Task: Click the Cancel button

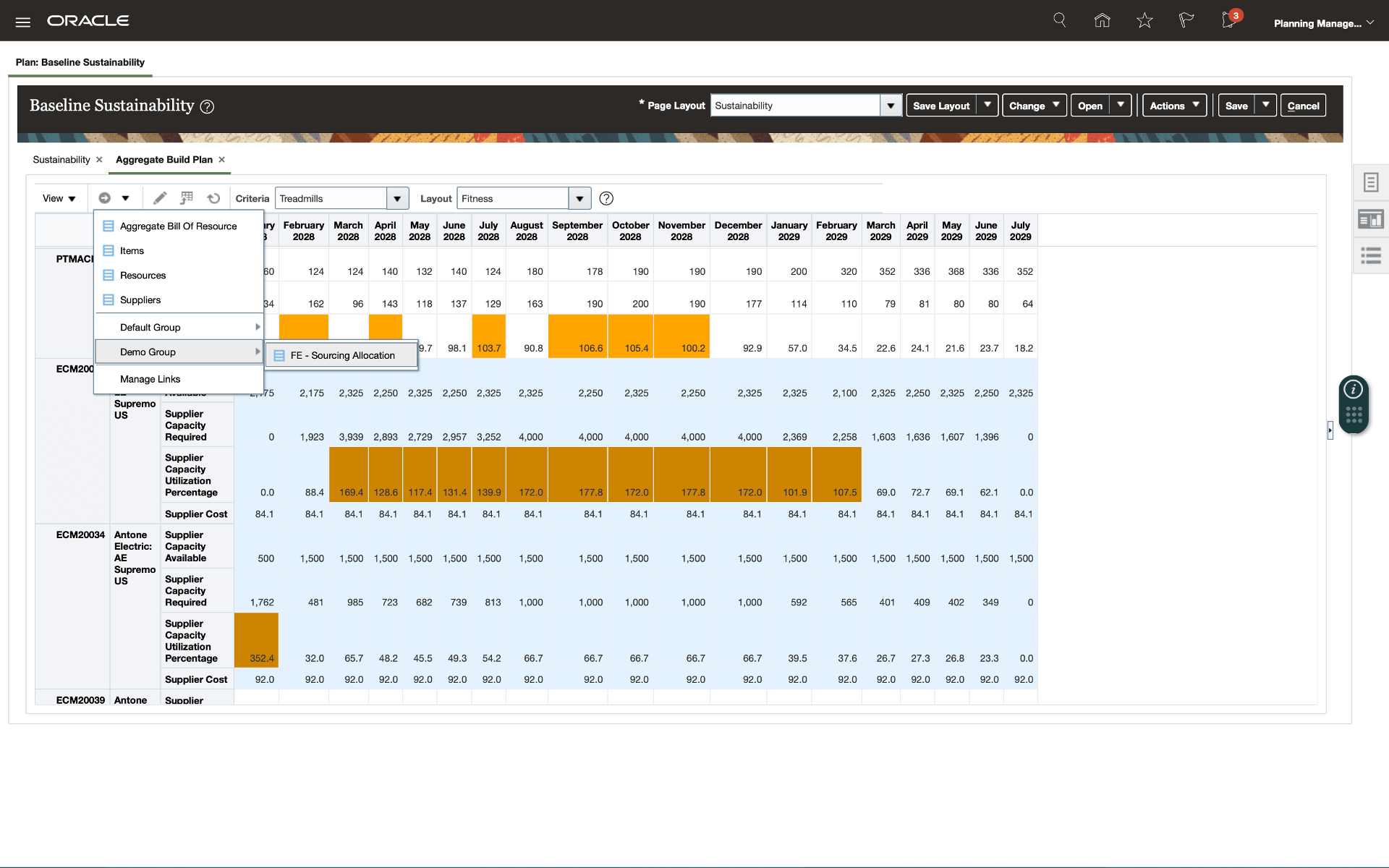Action: (x=1303, y=106)
